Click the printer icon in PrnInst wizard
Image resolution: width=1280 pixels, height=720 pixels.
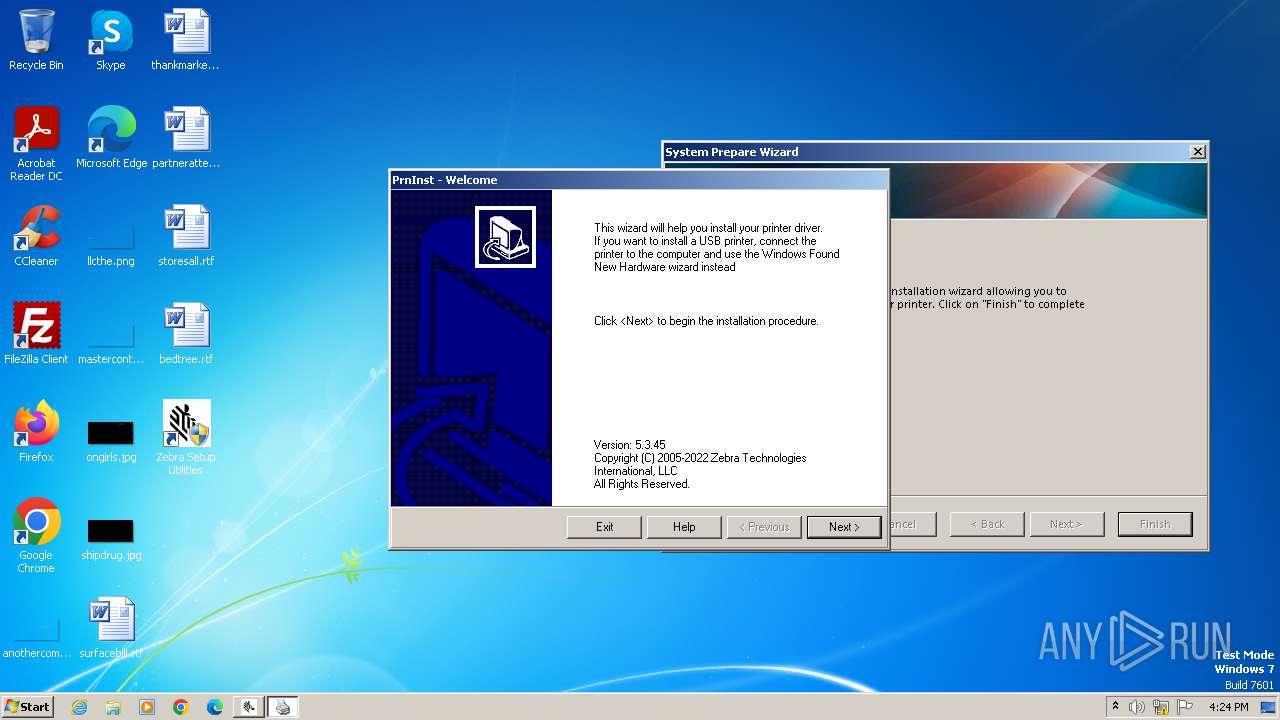[505, 237]
